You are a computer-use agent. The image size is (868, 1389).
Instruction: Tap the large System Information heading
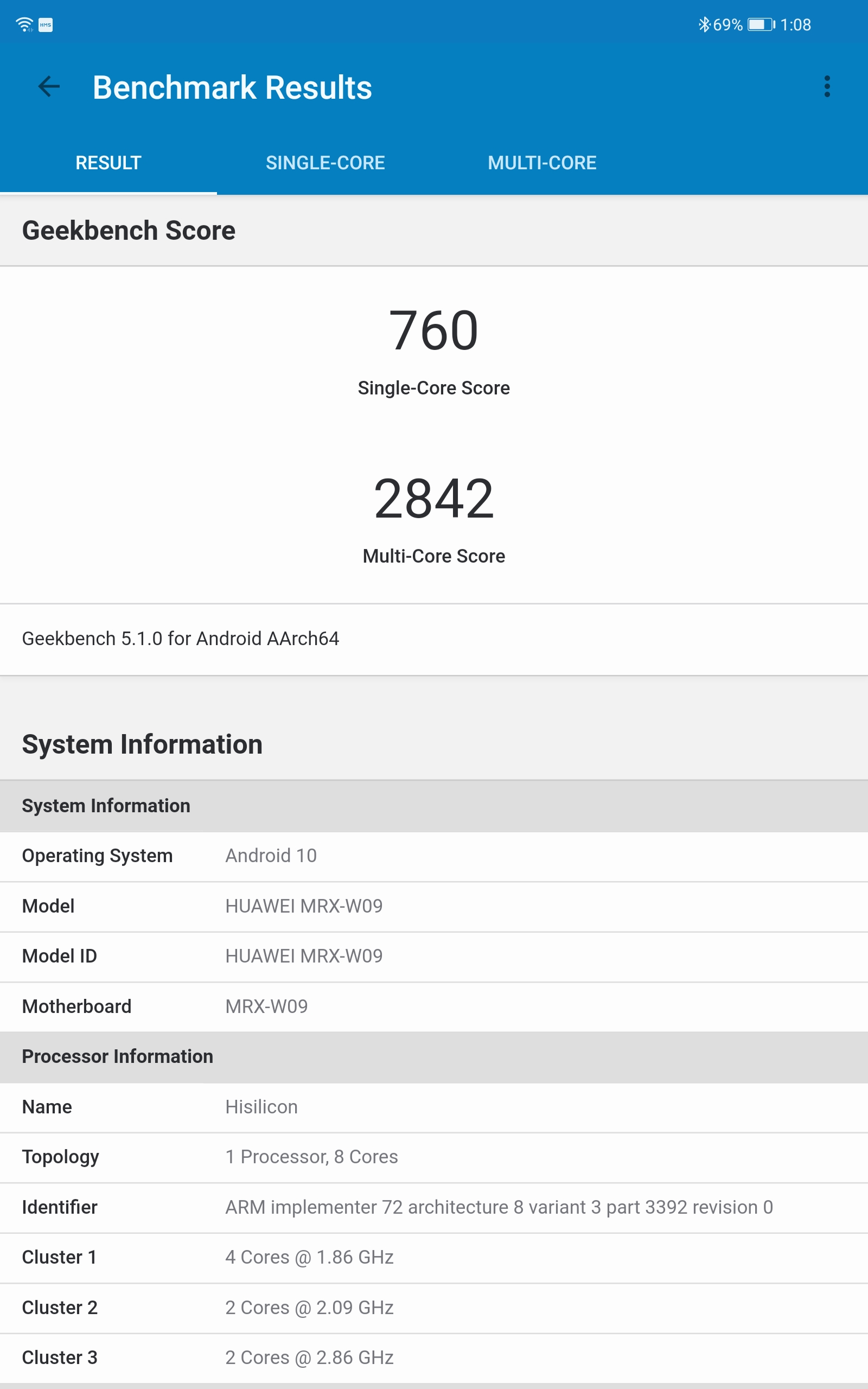point(142,744)
